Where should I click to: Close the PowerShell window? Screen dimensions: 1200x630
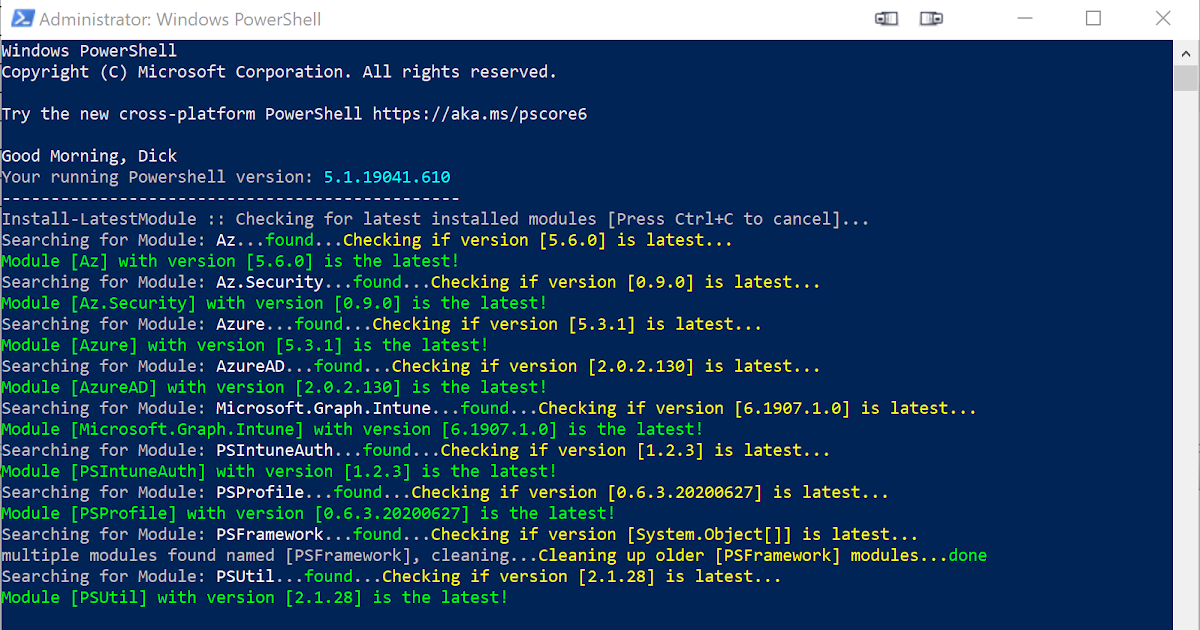click(1163, 18)
